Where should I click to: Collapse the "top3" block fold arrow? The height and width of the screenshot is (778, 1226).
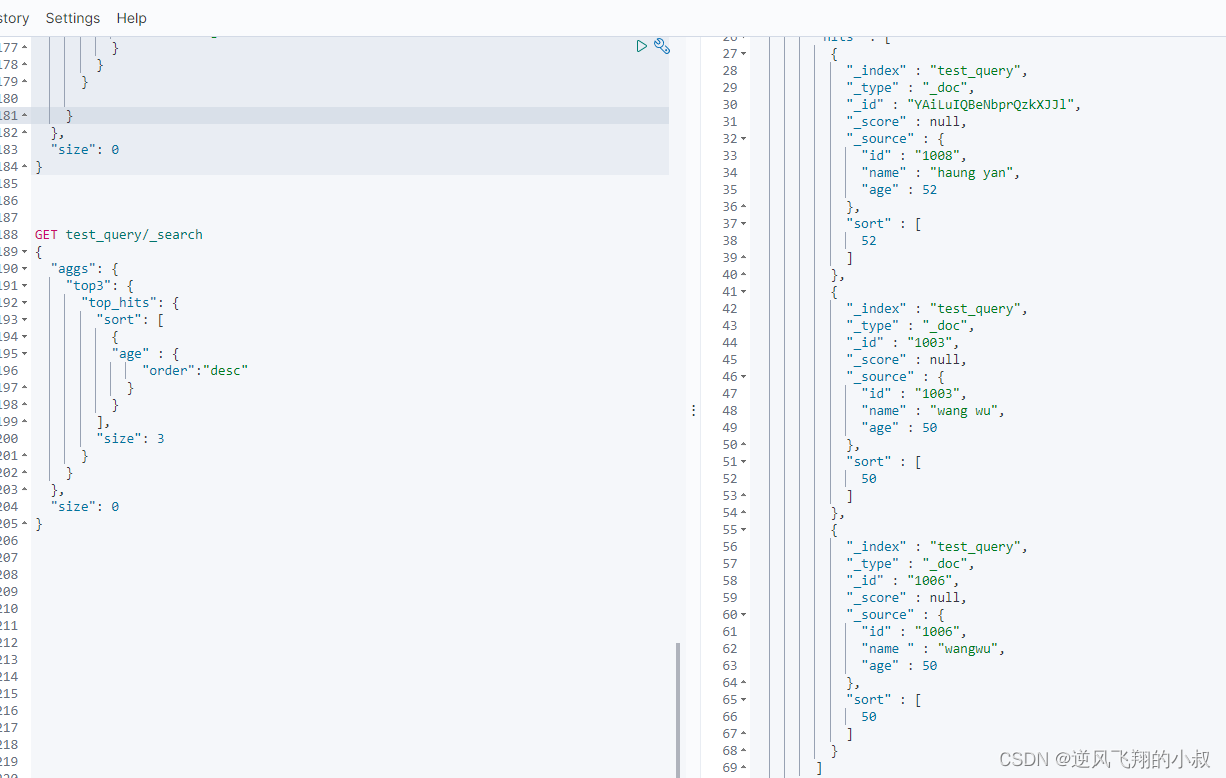pos(25,286)
